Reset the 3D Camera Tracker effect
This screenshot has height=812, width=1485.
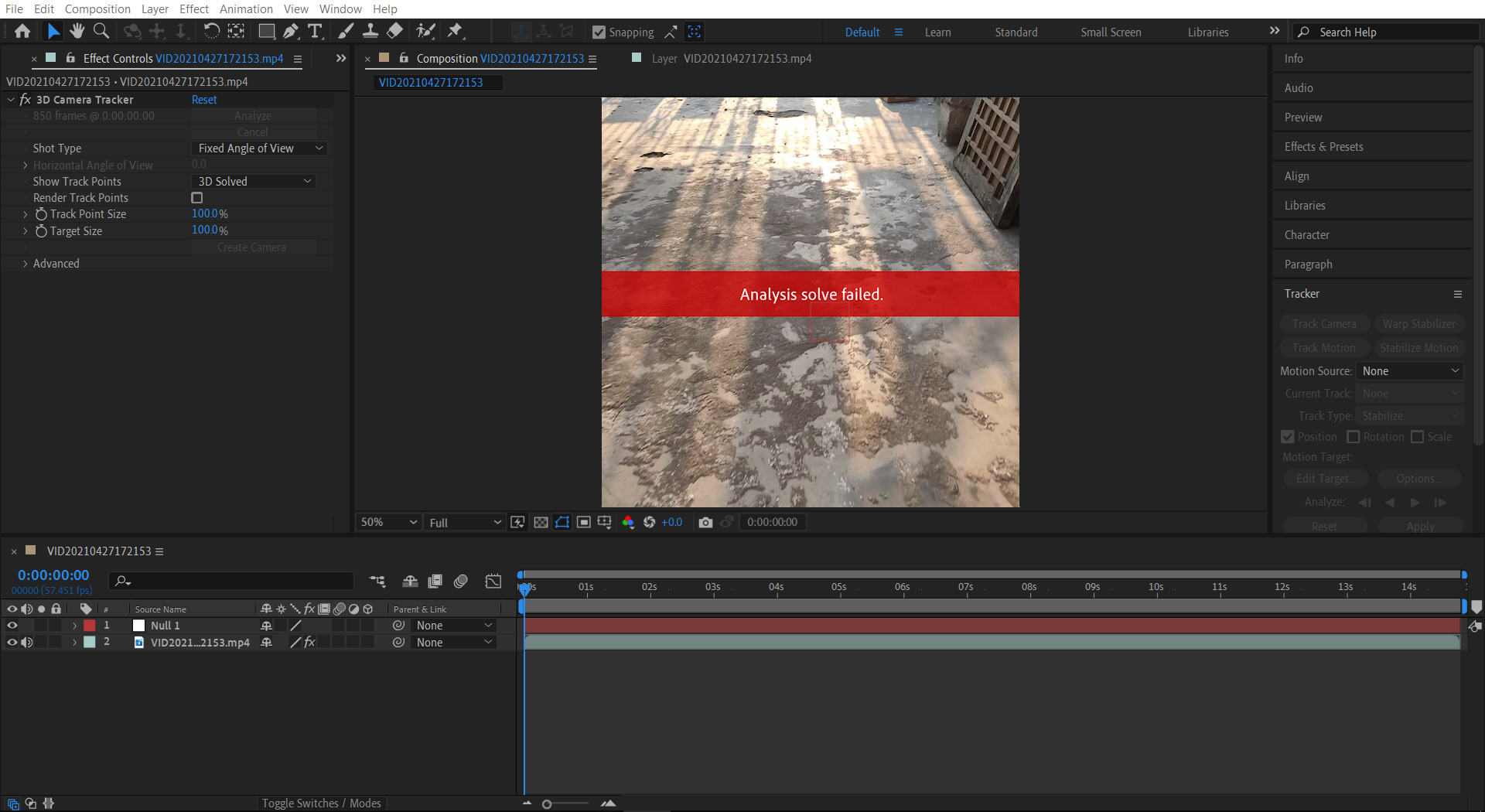tap(203, 99)
